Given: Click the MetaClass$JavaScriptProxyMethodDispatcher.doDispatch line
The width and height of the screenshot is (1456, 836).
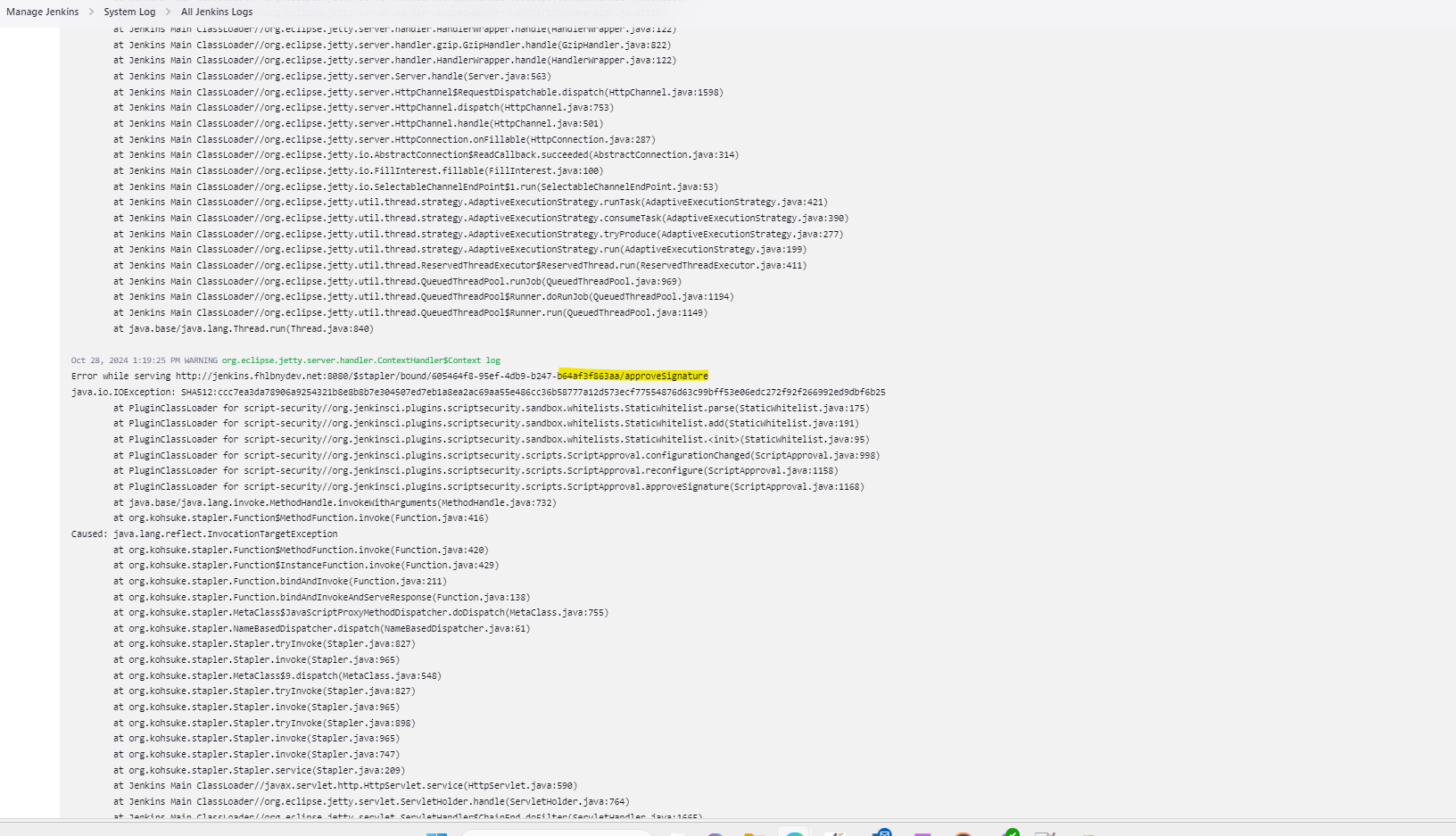Looking at the screenshot, I should pos(360,612).
